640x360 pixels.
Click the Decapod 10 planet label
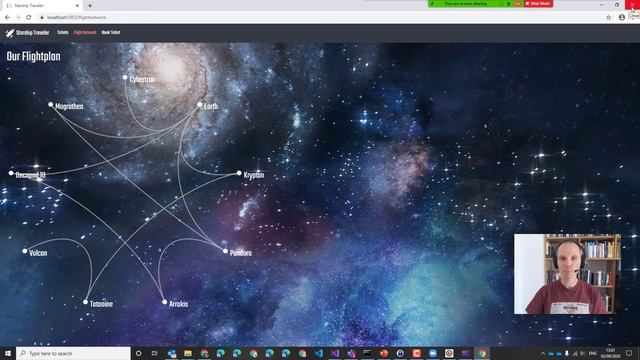point(30,175)
